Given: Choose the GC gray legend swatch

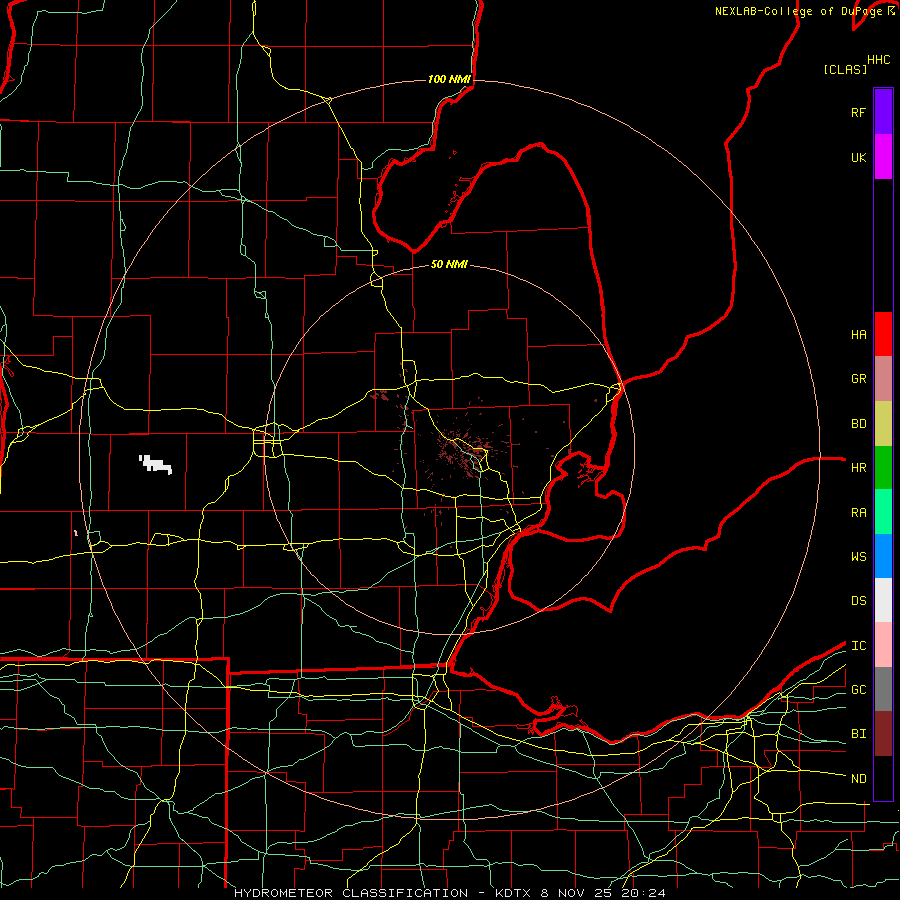Looking at the screenshot, I should click(883, 689).
